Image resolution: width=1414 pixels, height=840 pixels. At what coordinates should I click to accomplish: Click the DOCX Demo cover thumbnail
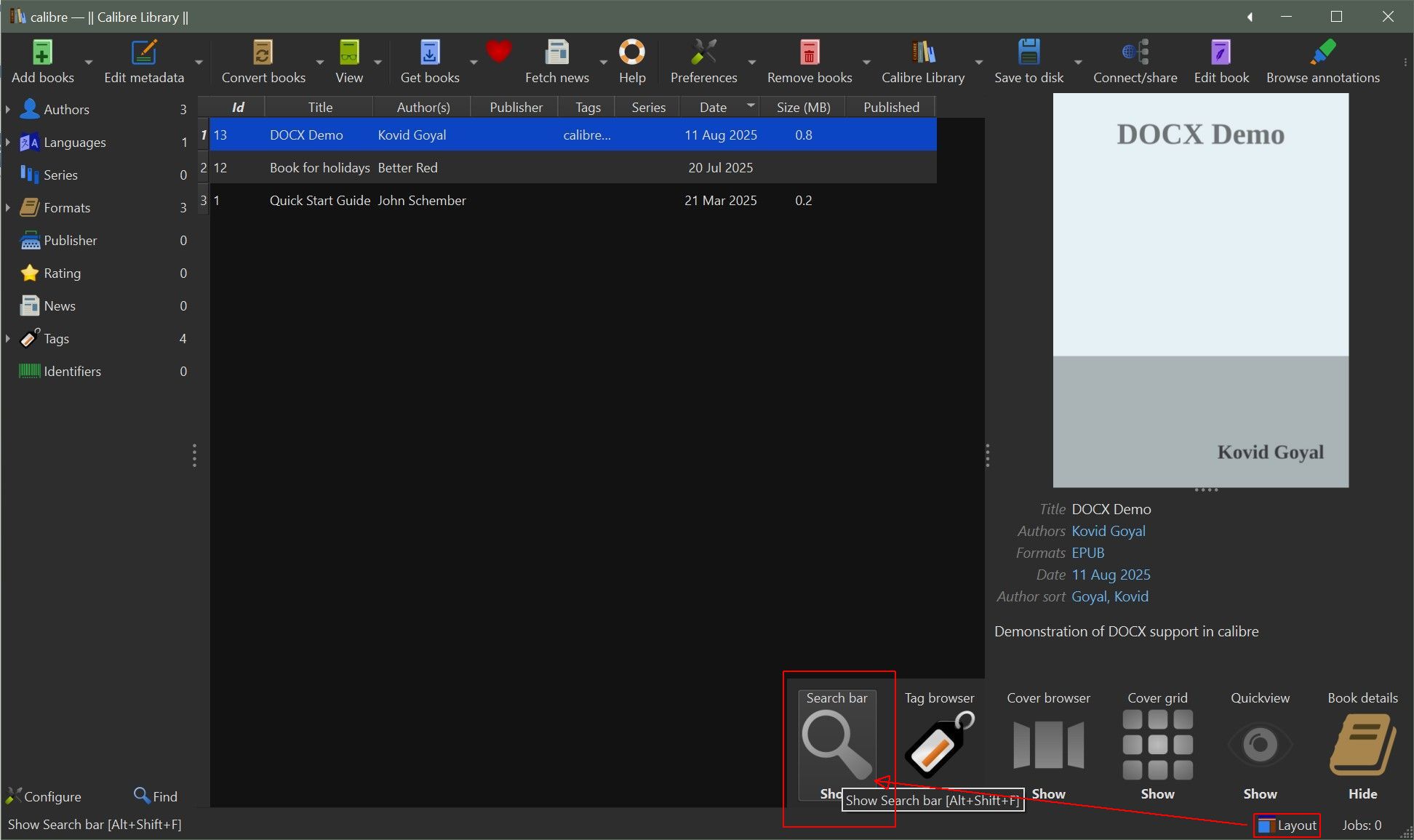1200,290
